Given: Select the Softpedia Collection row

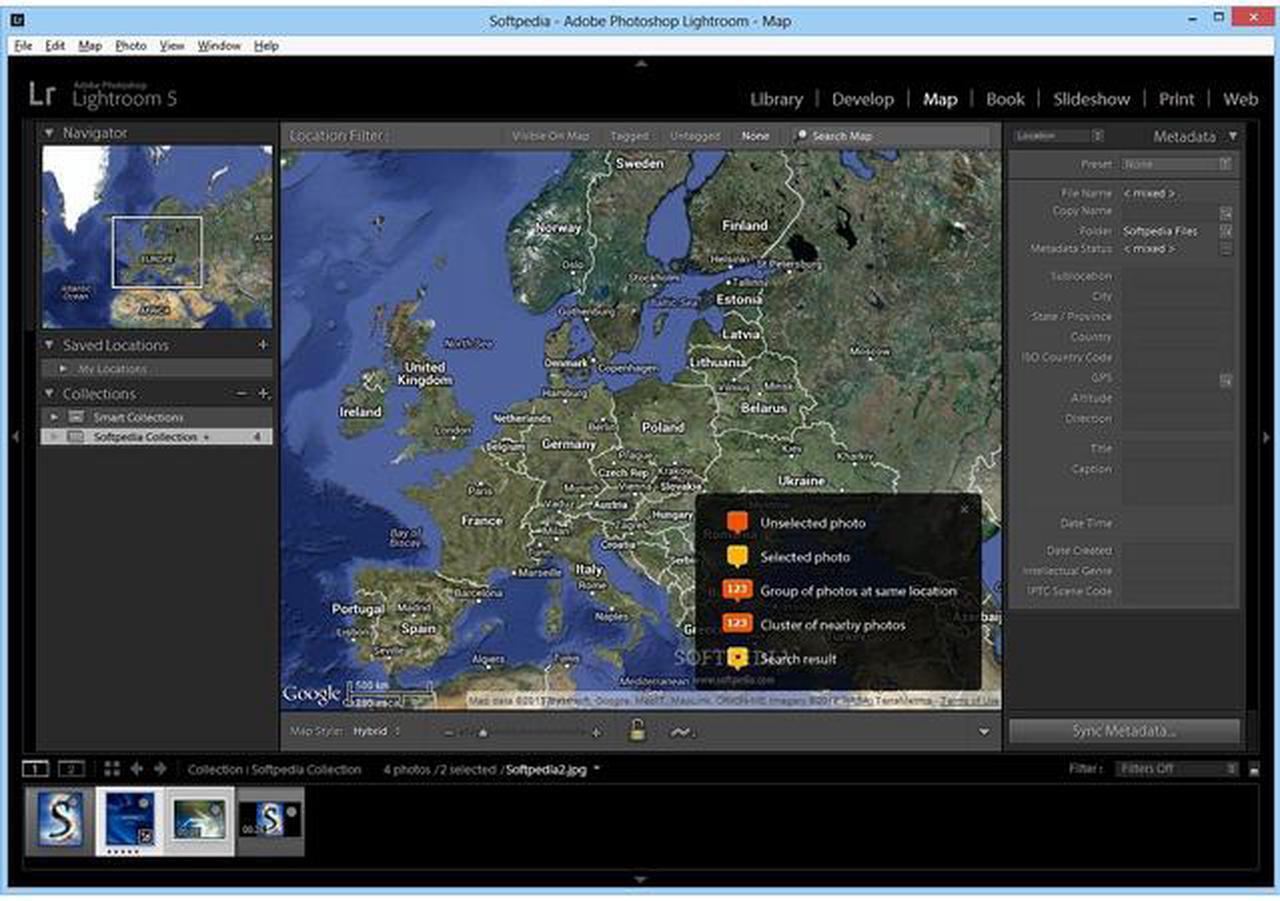Looking at the screenshot, I should [156, 437].
